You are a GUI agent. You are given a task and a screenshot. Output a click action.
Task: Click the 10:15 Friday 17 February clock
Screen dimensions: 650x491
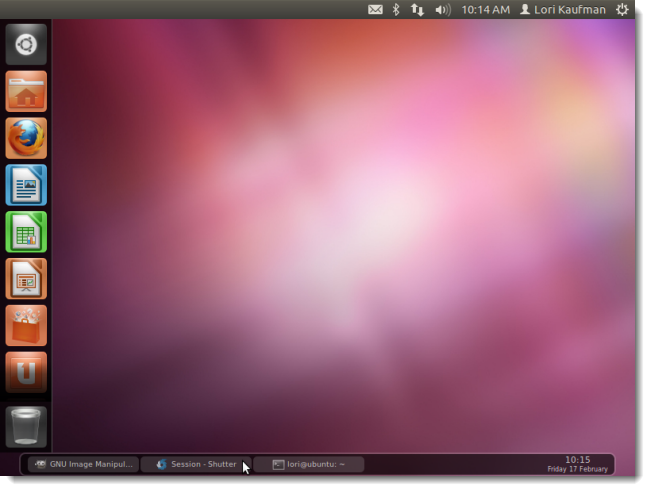[x=577, y=464]
